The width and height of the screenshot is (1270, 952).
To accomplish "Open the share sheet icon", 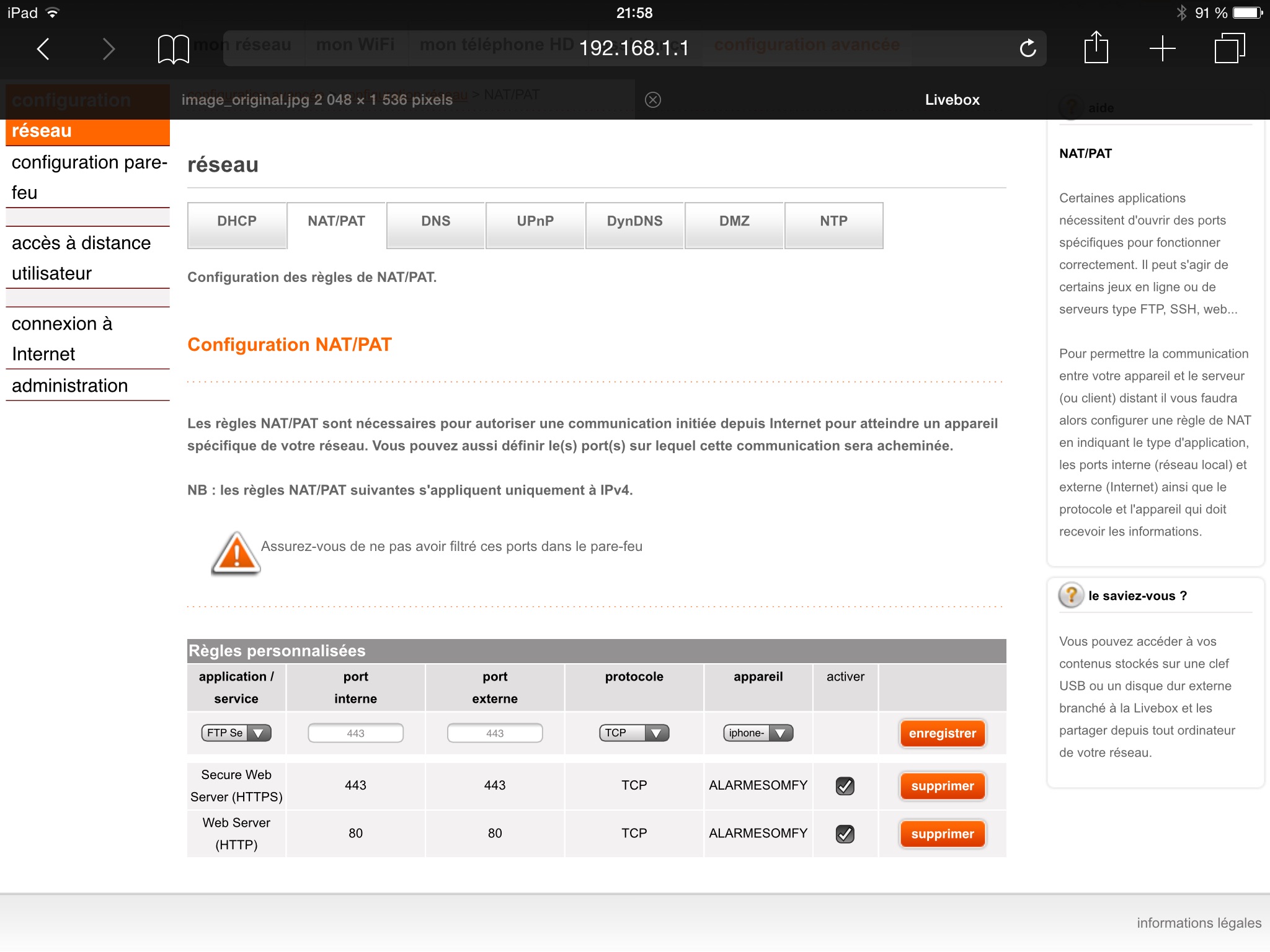I will coord(1096,48).
